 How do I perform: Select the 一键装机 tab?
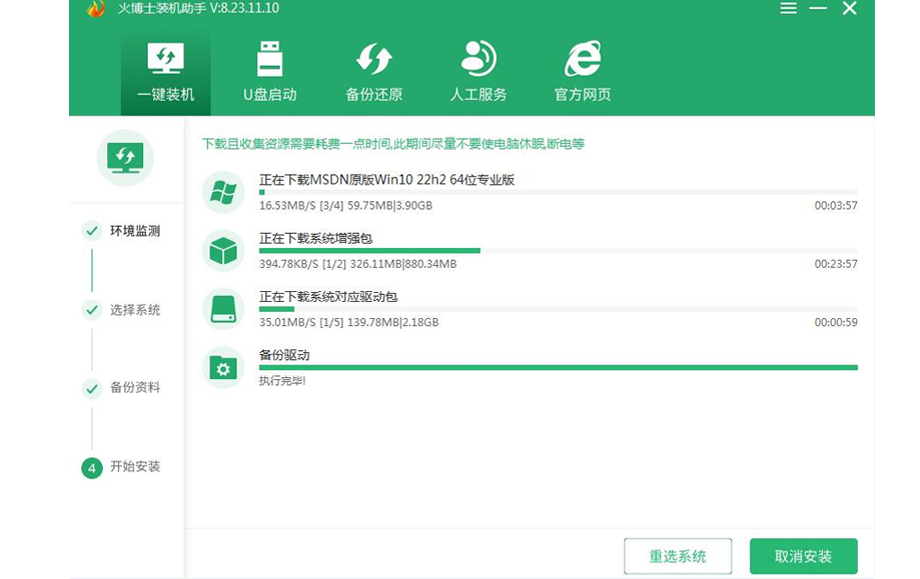tap(165, 72)
